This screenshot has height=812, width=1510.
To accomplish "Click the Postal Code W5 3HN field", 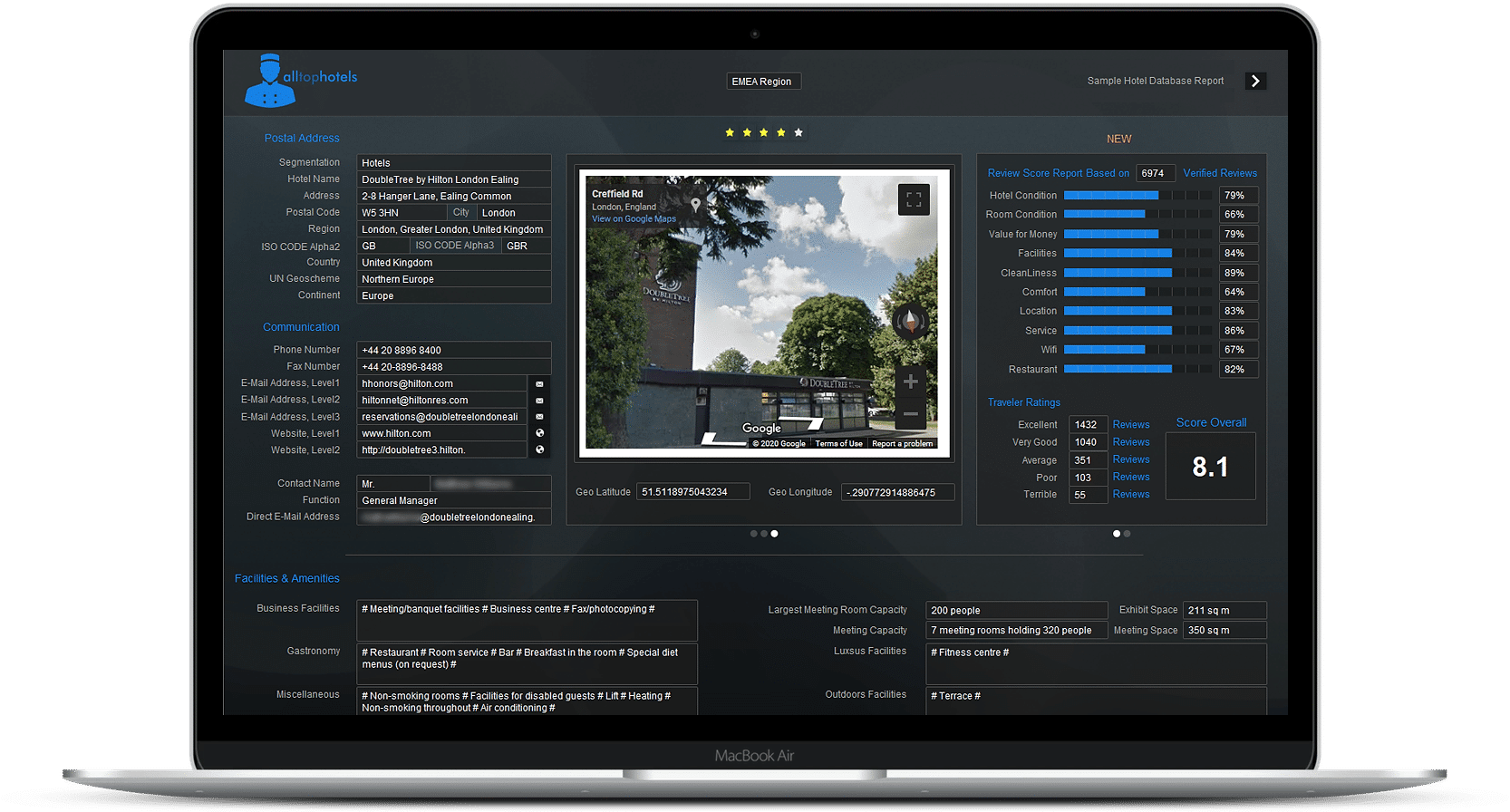I will tap(402, 213).
